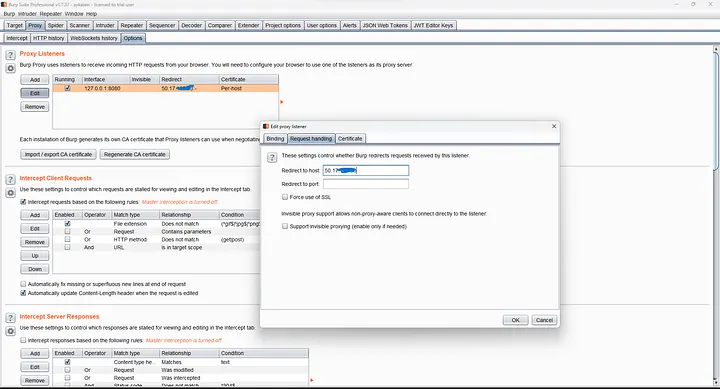
Task: Move client request rule Up
Action: point(35,255)
